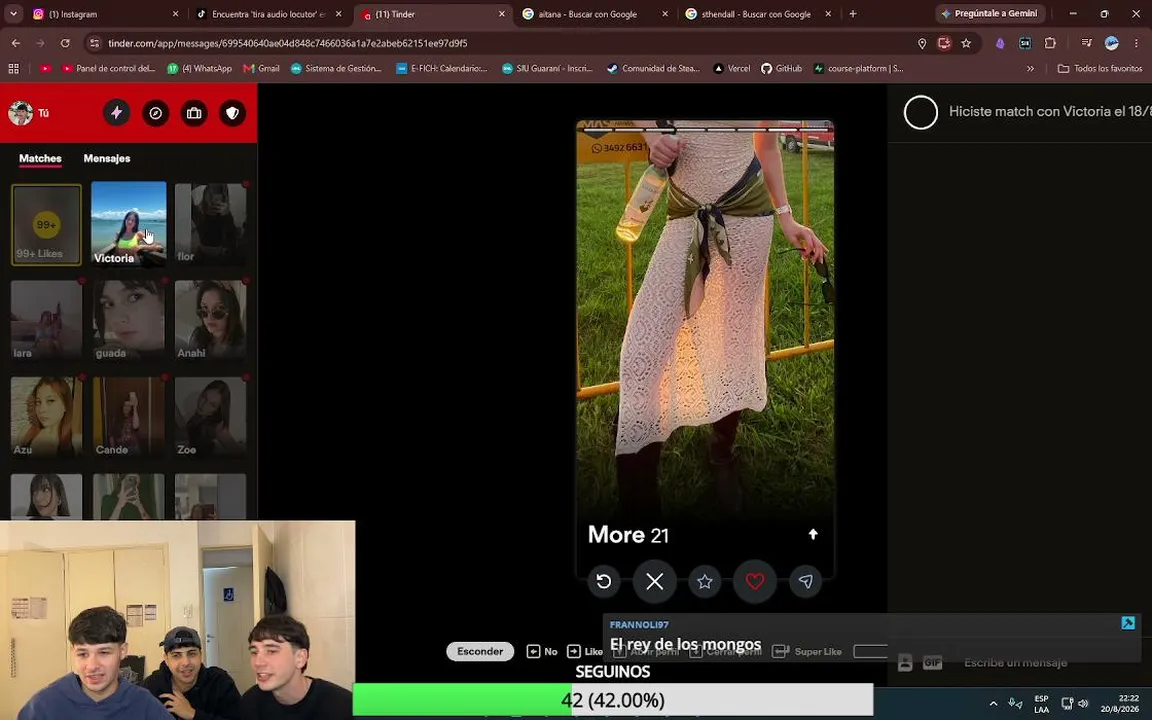Switch to the Mensajes tab
Viewport: 1152px width, 720px height.
click(107, 158)
